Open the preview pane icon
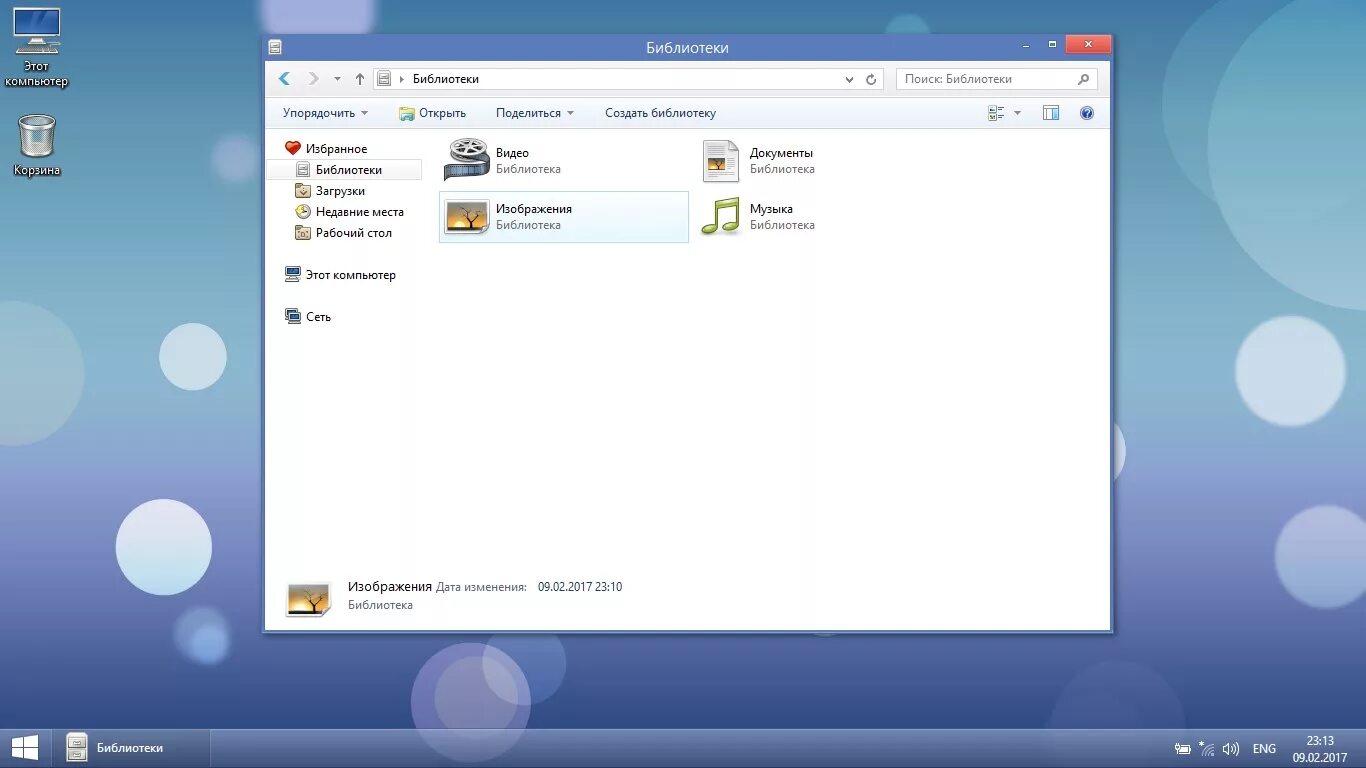1366x768 pixels. pos(1050,113)
